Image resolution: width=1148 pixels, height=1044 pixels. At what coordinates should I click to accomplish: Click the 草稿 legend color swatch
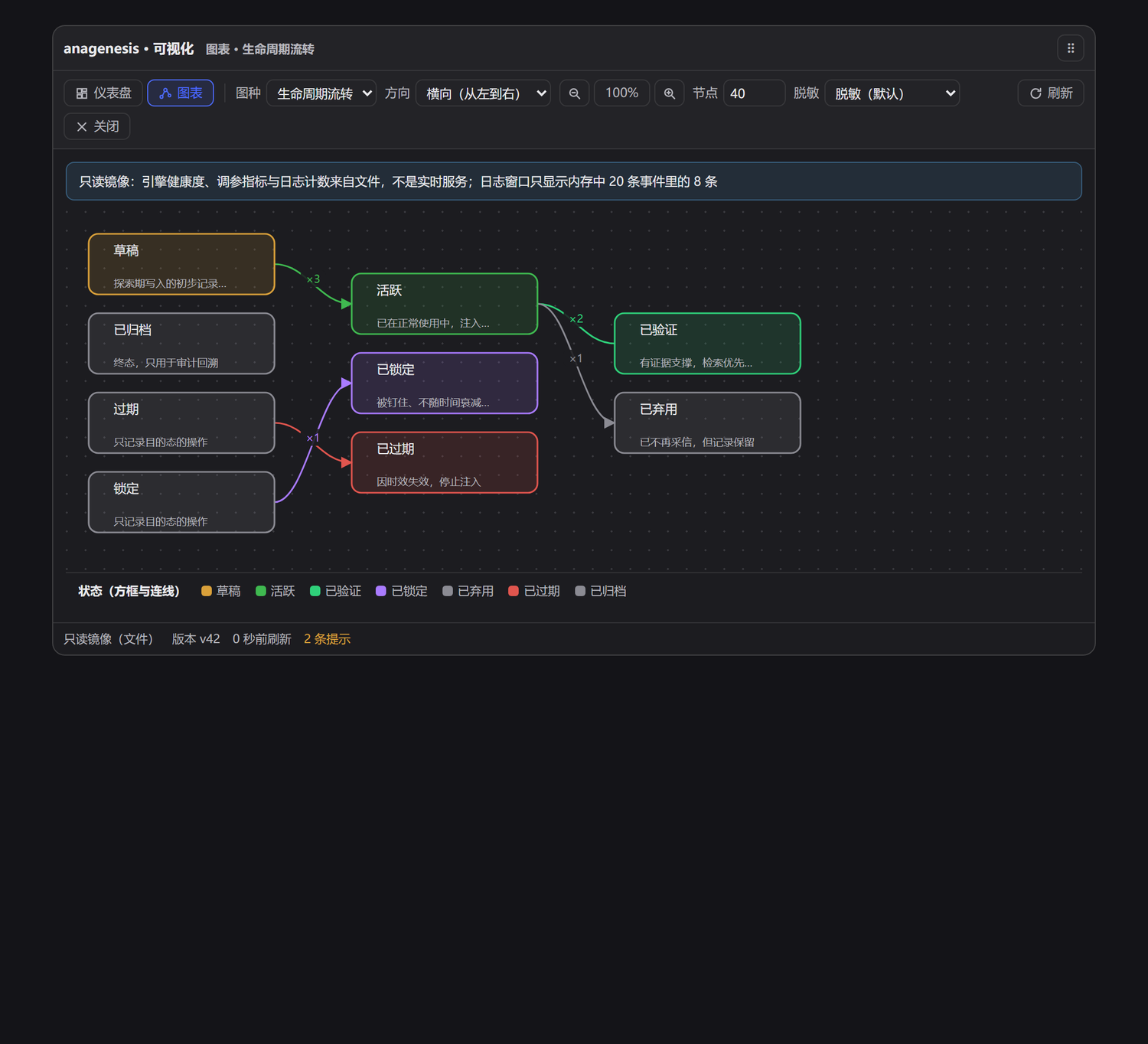coord(207,591)
